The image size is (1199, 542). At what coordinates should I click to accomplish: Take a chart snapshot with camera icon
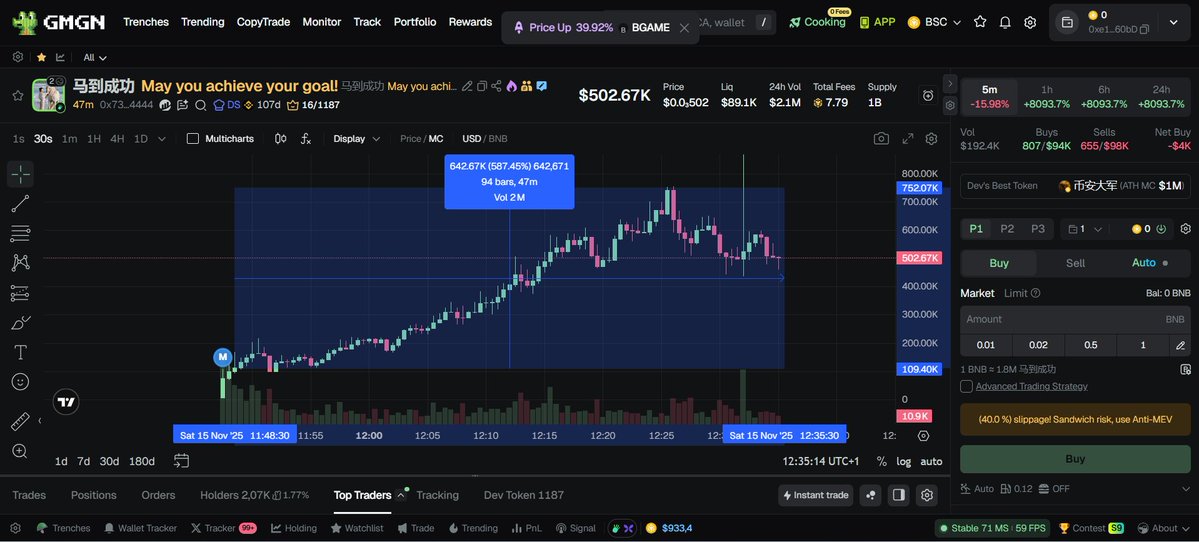[x=882, y=138]
